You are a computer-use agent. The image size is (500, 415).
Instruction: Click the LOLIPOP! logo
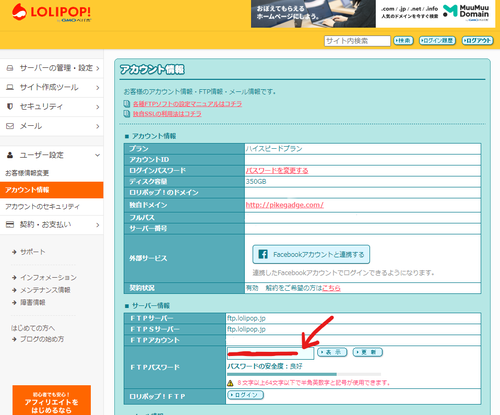[x=51, y=13]
